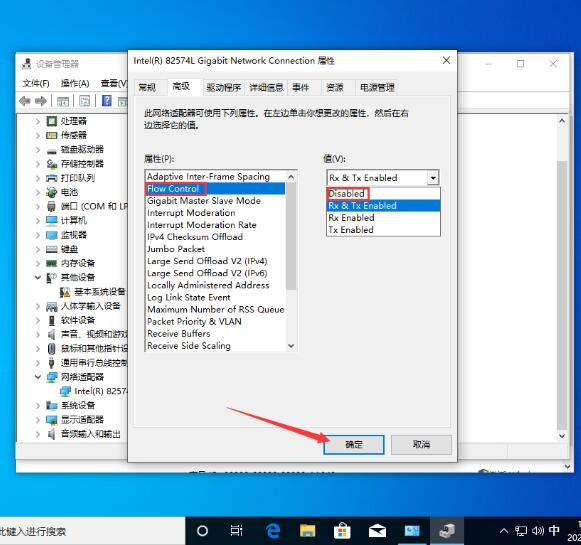Switch to the 电源管理 tab

(377, 88)
